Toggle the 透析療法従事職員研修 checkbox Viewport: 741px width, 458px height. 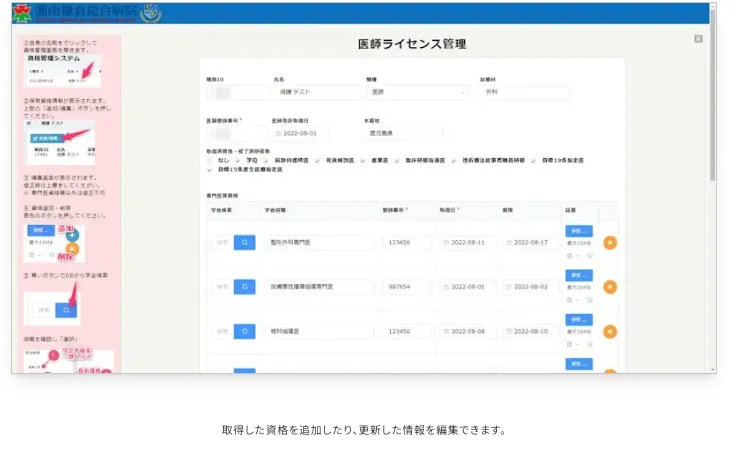click(453, 161)
